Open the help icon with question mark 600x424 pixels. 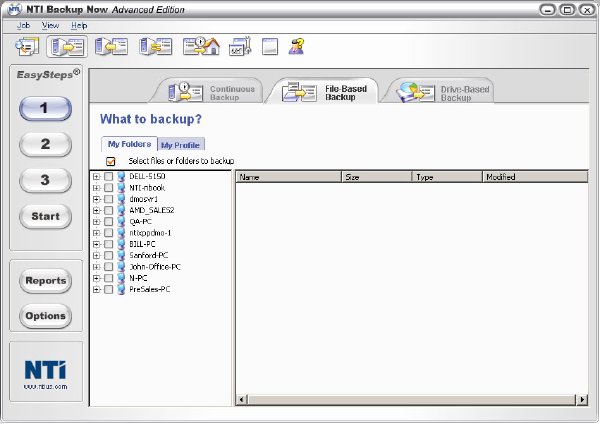coord(296,47)
